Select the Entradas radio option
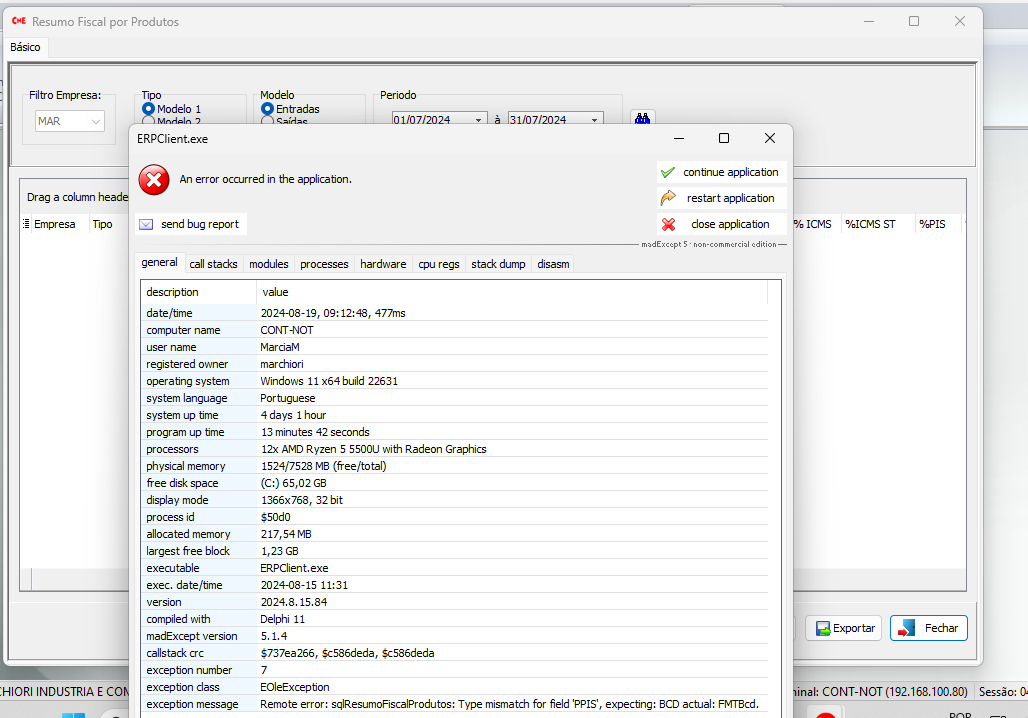The image size is (1028, 718). coord(268,109)
